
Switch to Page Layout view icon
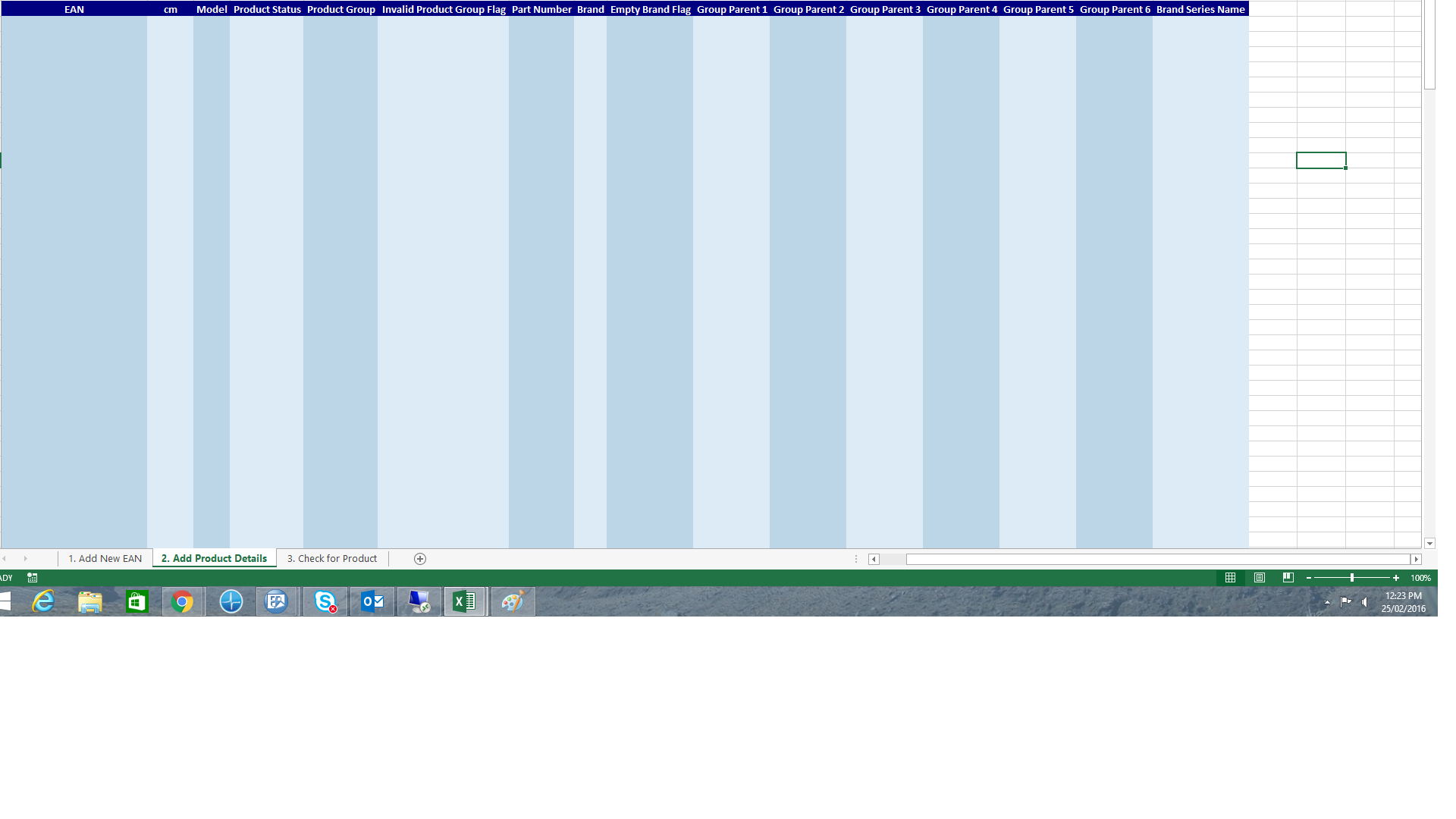tap(1260, 577)
